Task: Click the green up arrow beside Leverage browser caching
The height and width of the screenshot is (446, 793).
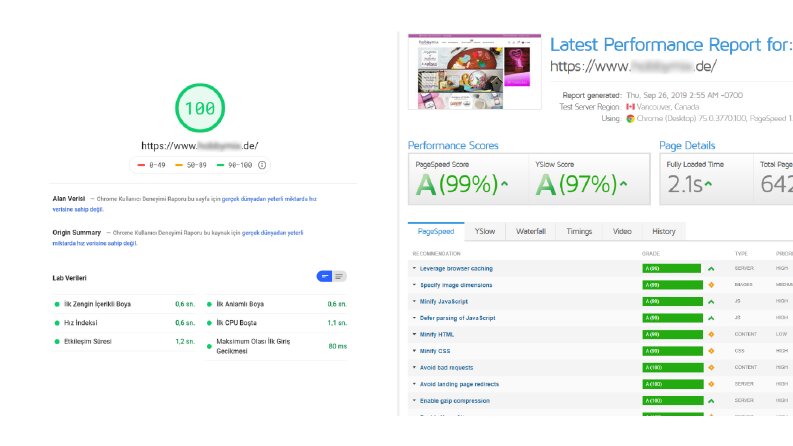Action: tap(711, 269)
